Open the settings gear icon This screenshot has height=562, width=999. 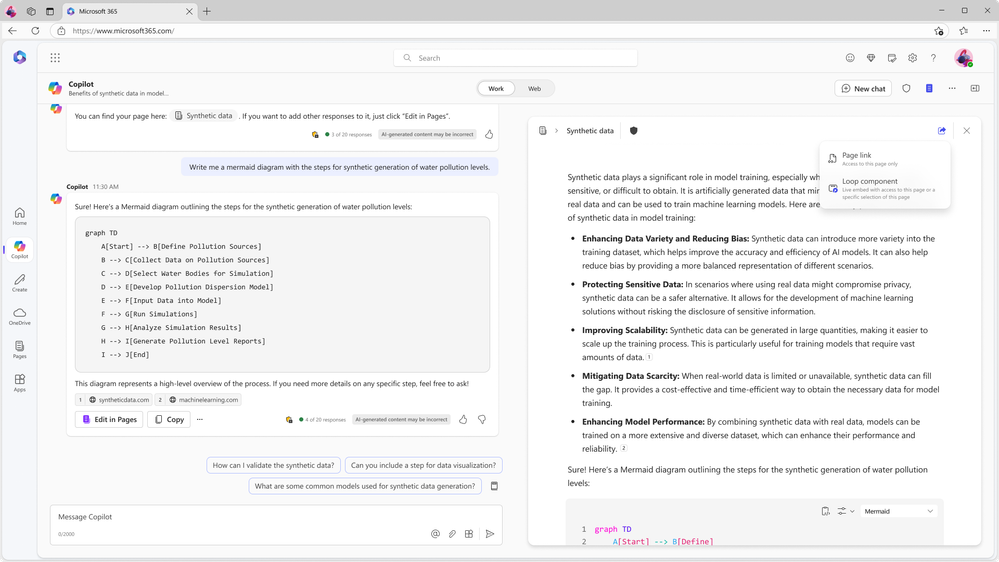tap(912, 58)
